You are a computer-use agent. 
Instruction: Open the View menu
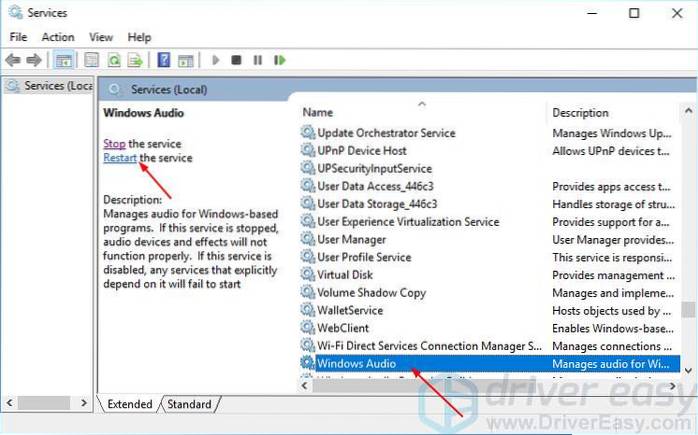click(103, 37)
